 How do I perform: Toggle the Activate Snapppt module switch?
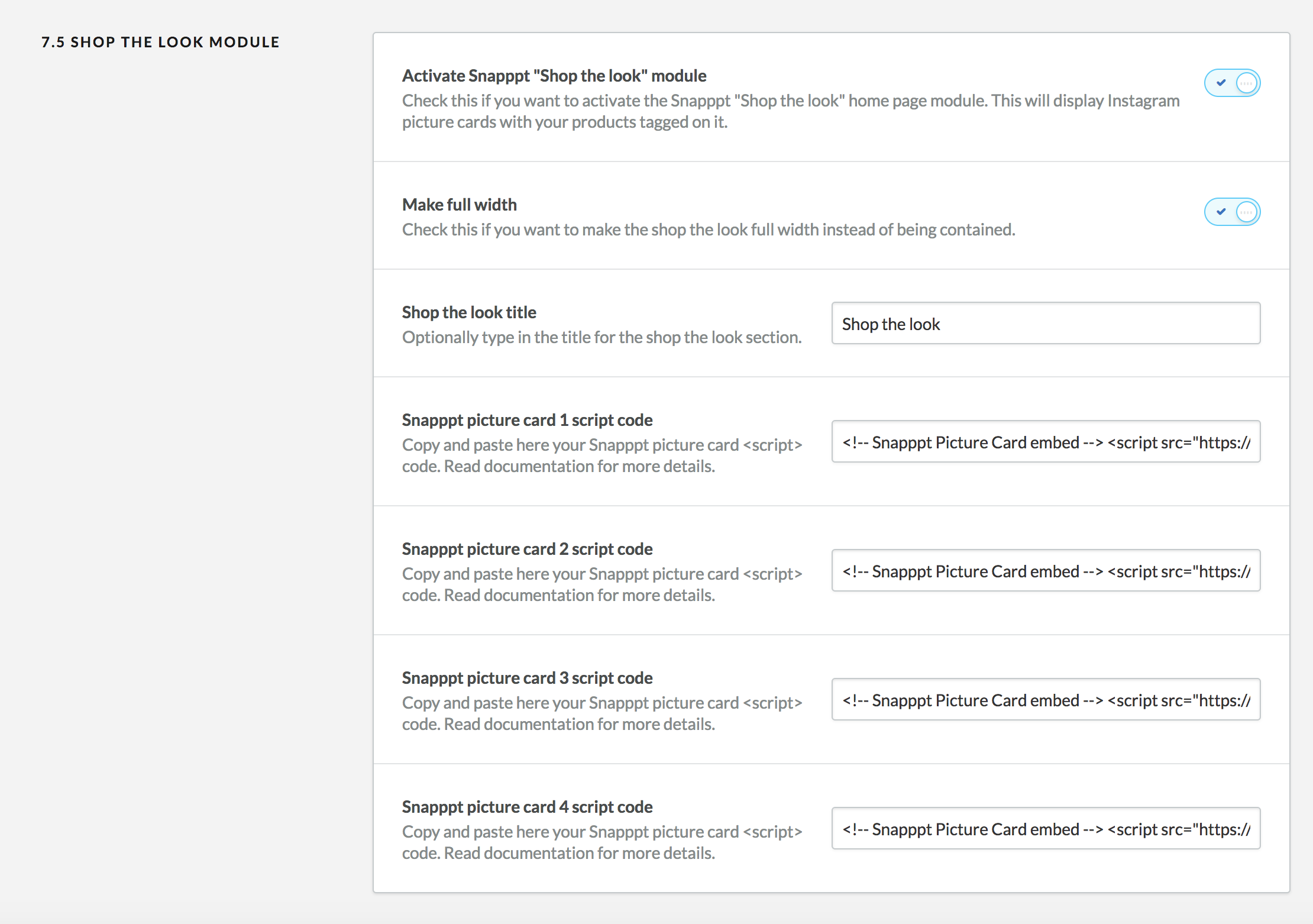coord(1232,83)
